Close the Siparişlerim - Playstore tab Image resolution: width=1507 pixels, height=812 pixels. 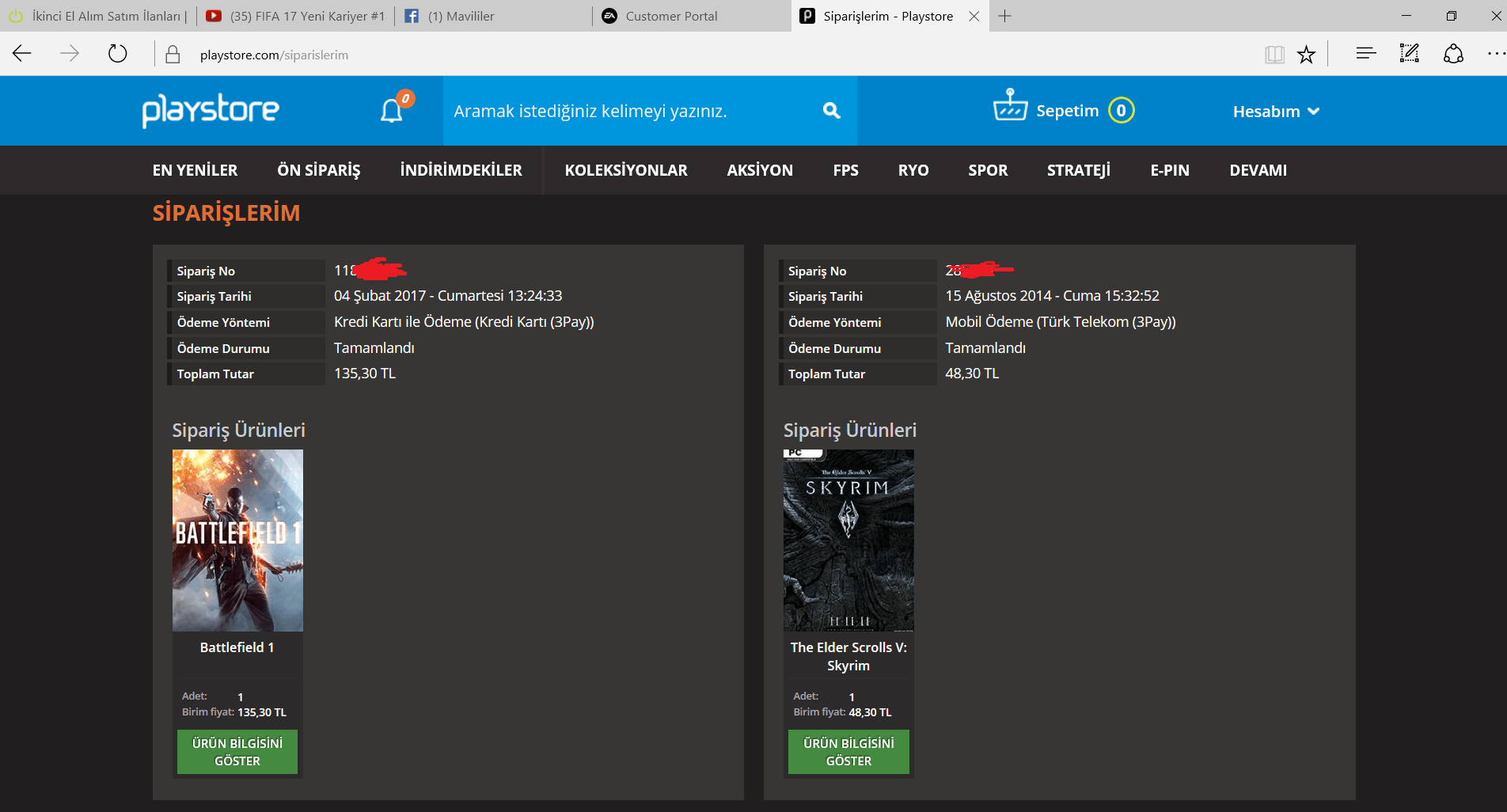pyautogui.click(x=974, y=16)
